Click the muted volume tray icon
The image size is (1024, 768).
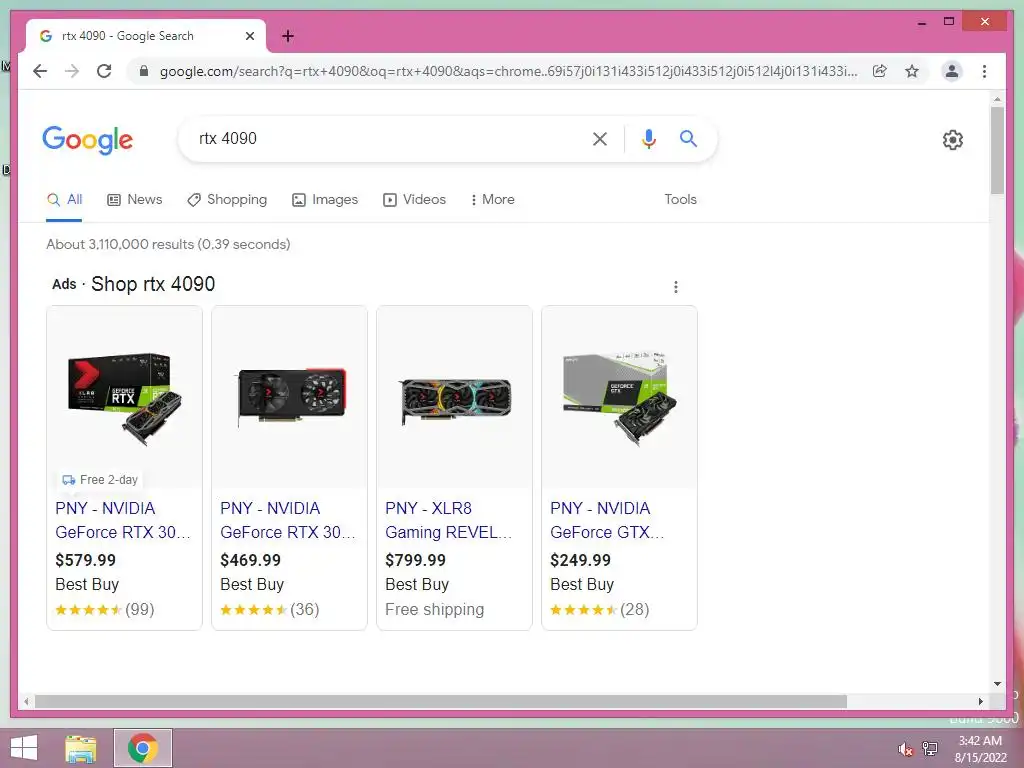coord(904,749)
